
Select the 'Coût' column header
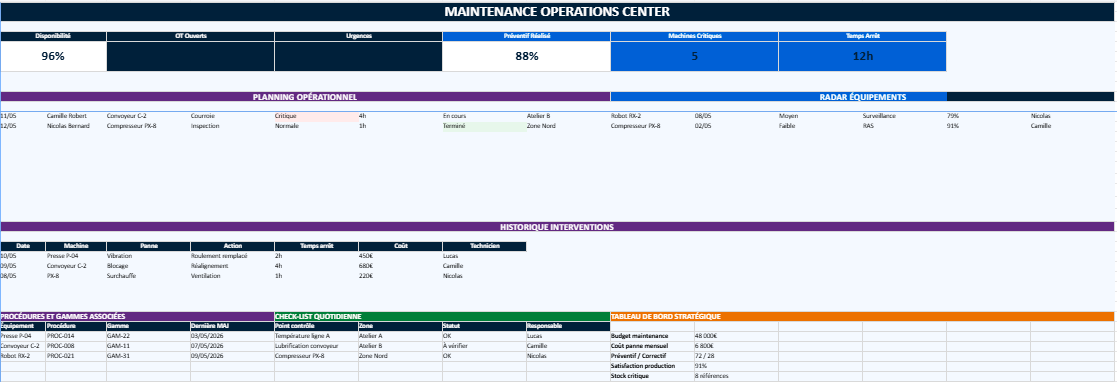(x=400, y=246)
